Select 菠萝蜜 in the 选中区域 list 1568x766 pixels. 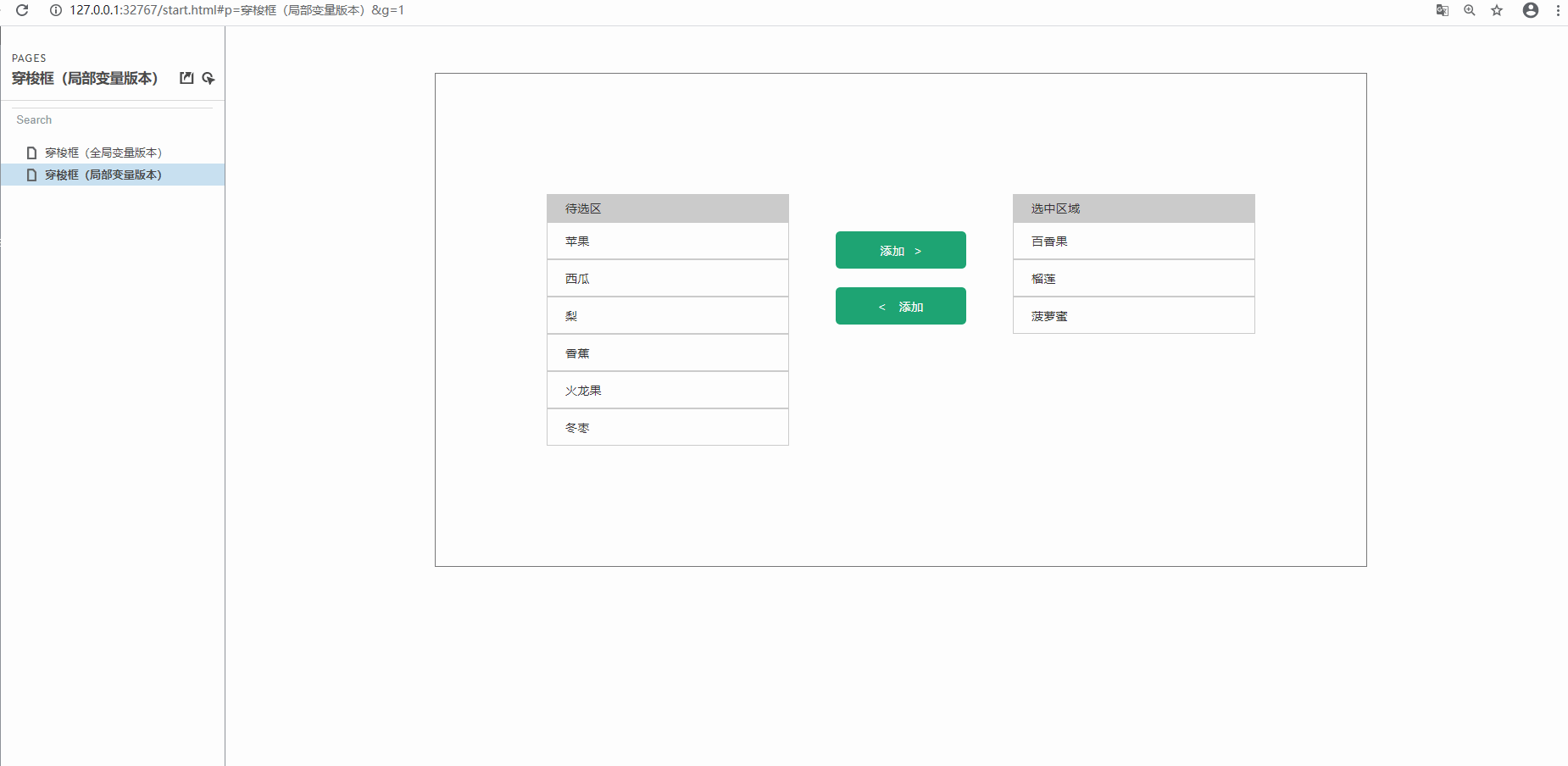pyautogui.click(x=1133, y=315)
